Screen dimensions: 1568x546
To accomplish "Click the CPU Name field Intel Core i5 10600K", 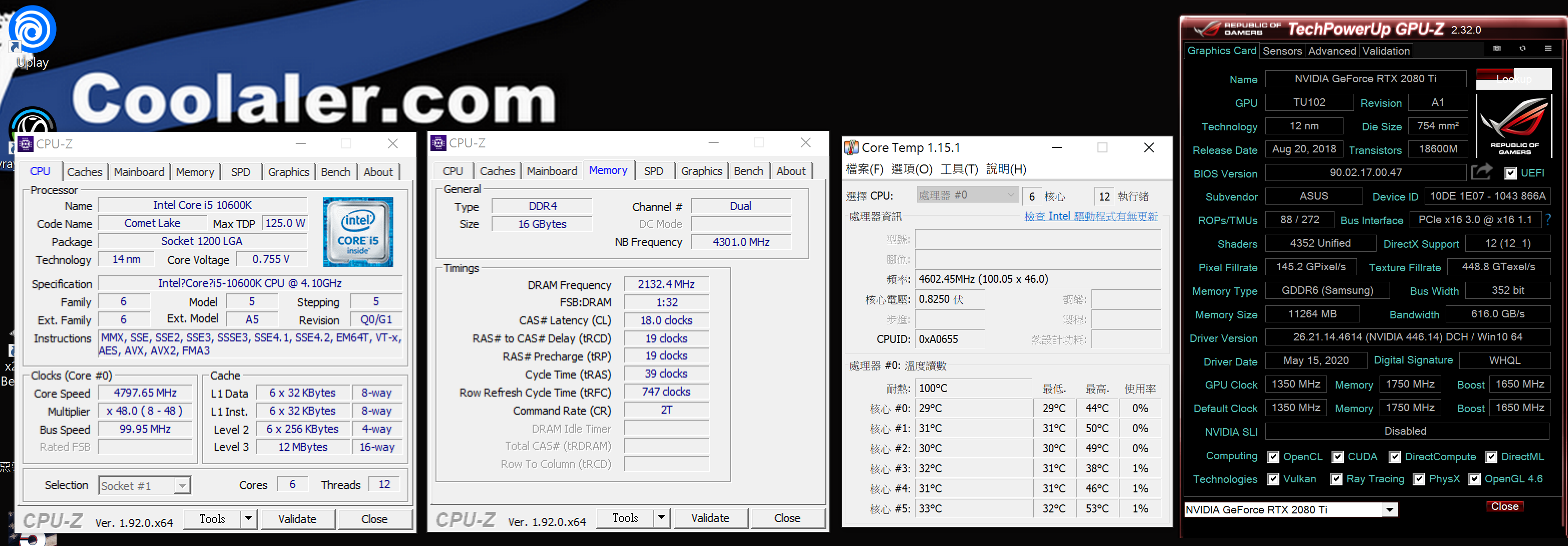I will (202, 205).
